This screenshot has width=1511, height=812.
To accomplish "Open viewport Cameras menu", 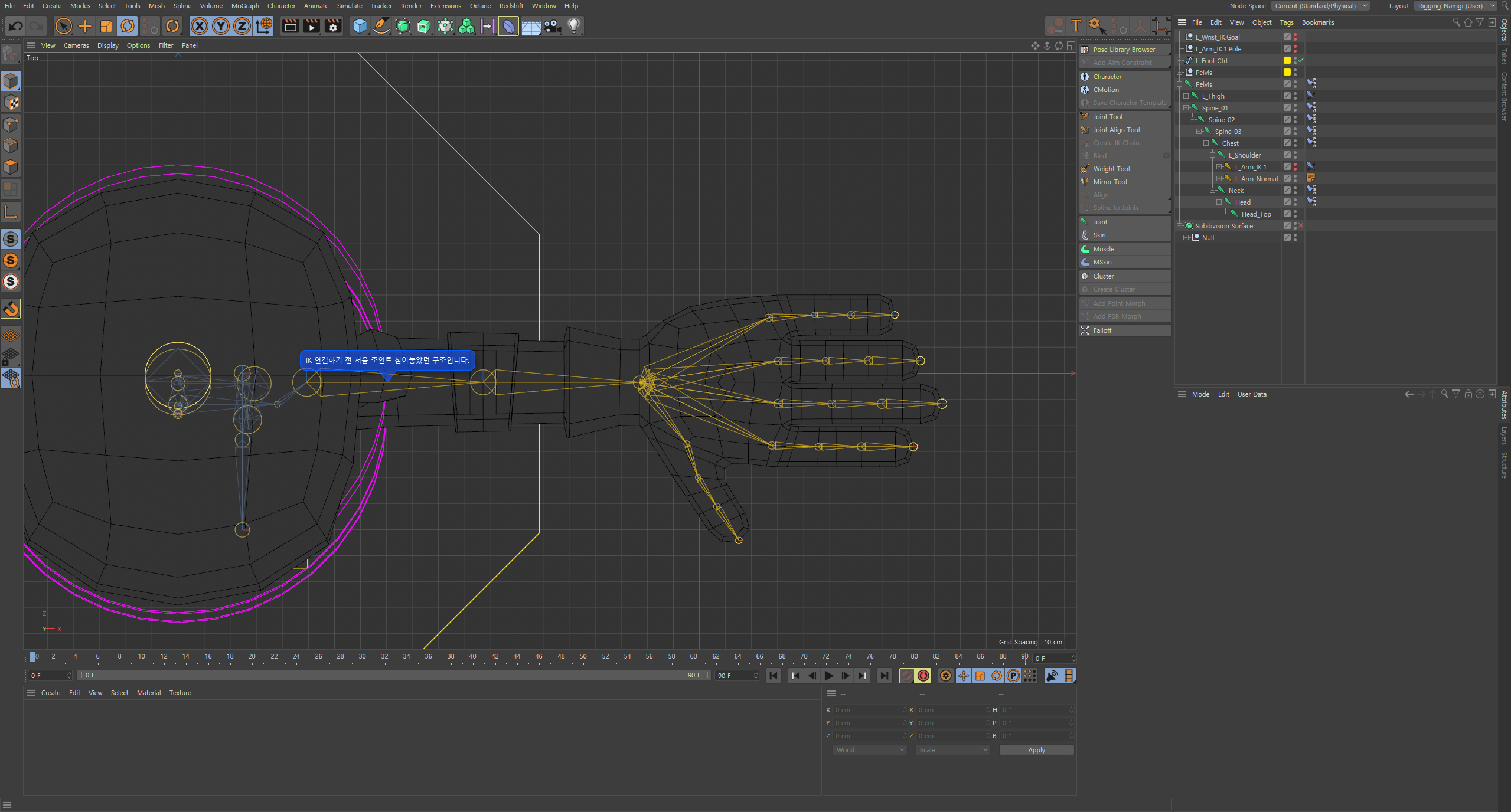I will (x=76, y=45).
